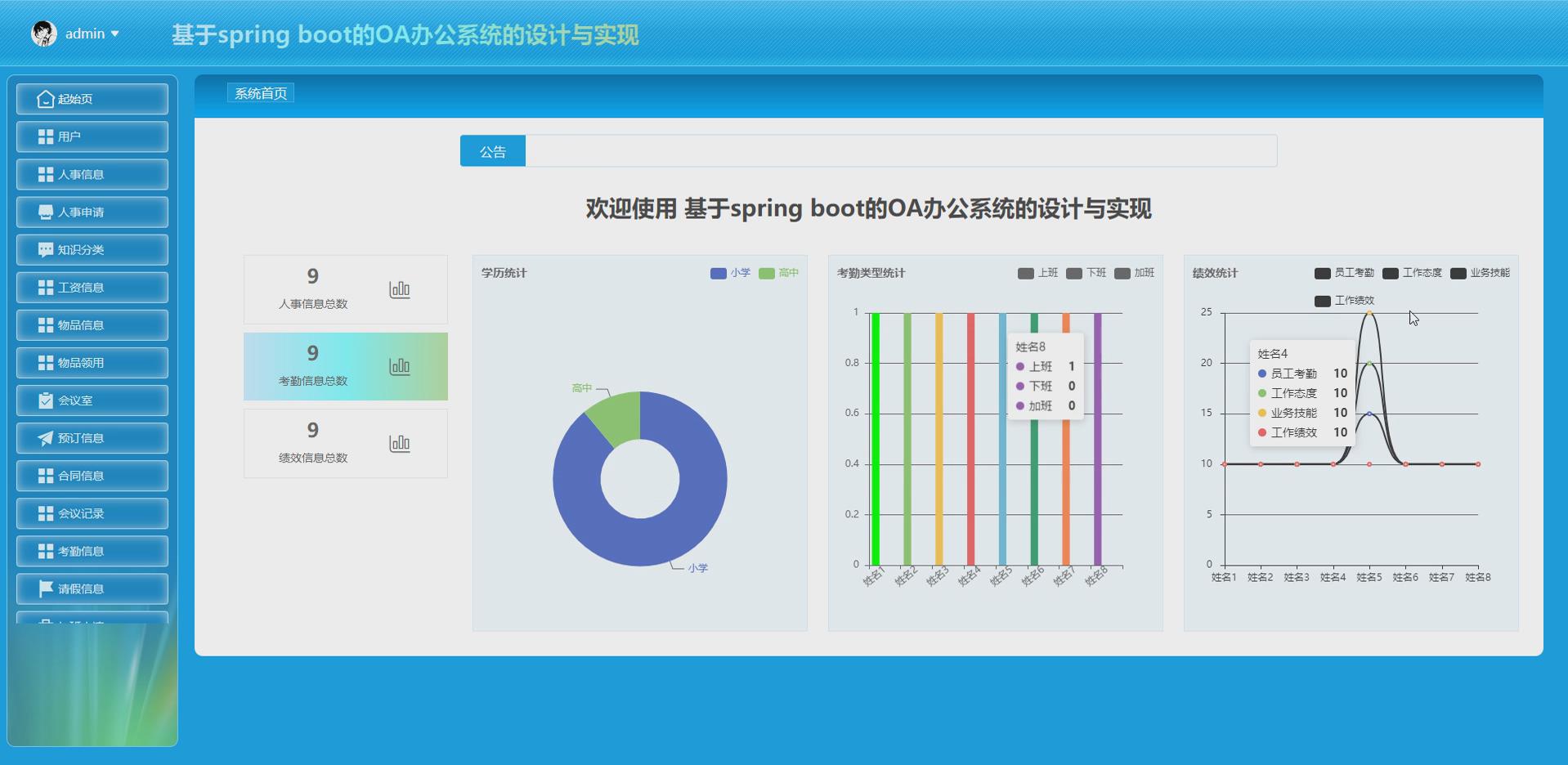The height and width of the screenshot is (765, 1568).
Task: Click the bright green 姓名1 bar
Action: (x=876, y=439)
